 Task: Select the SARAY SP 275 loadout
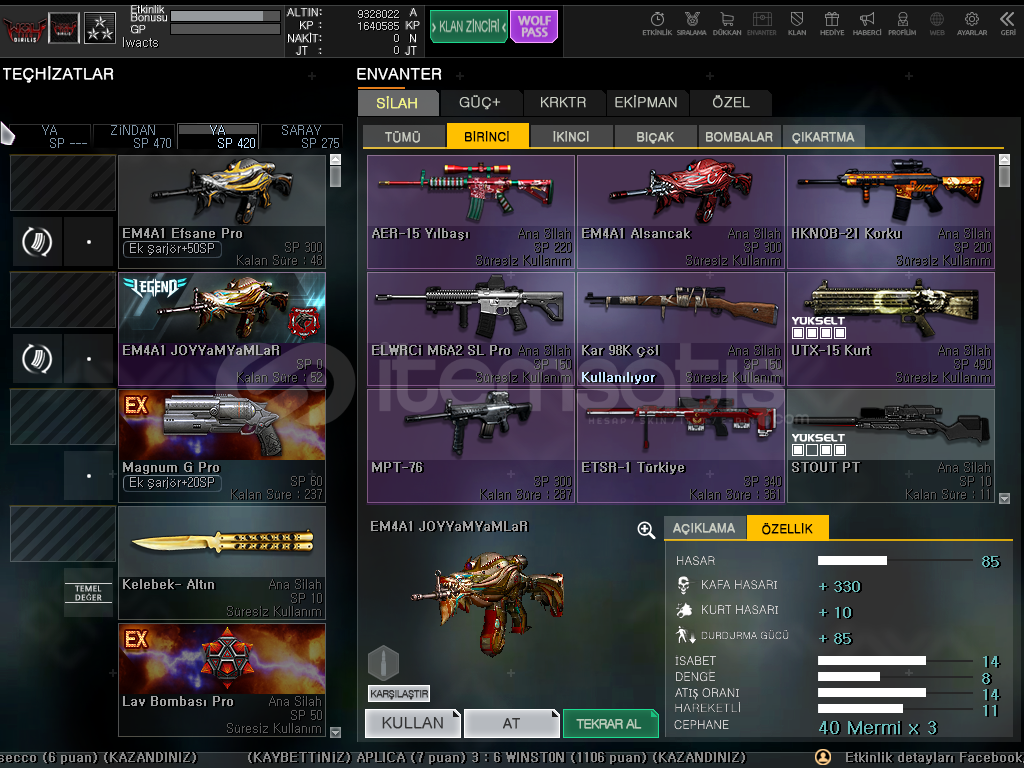(301, 137)
